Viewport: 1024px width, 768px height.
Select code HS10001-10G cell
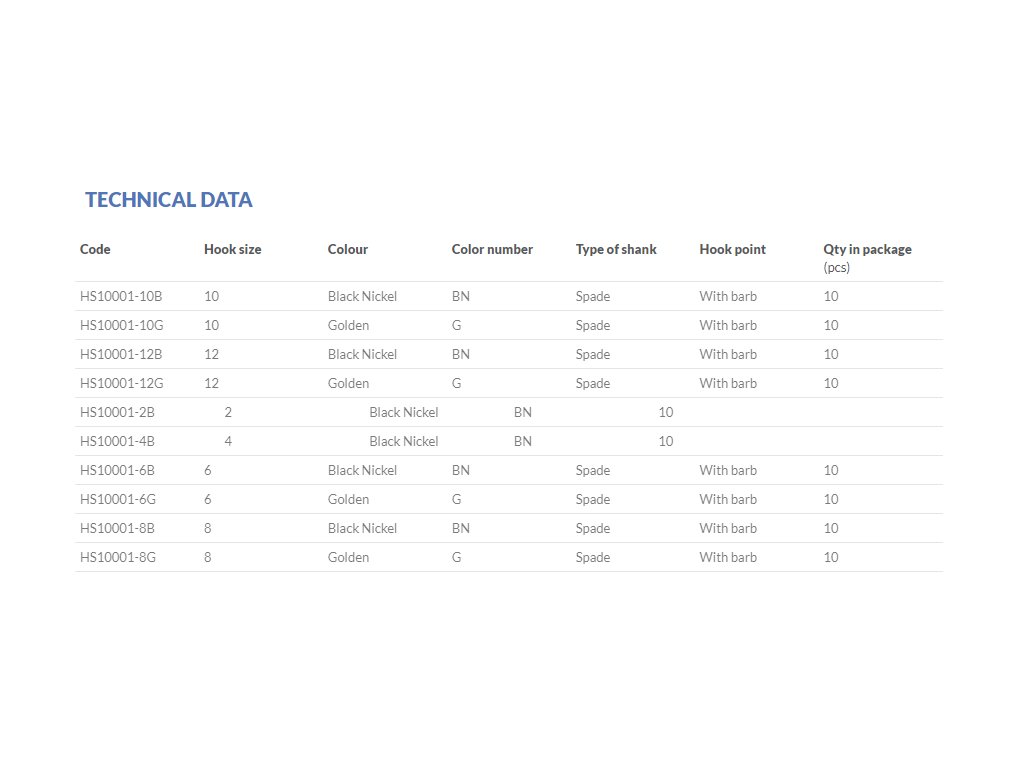point(121,325)
